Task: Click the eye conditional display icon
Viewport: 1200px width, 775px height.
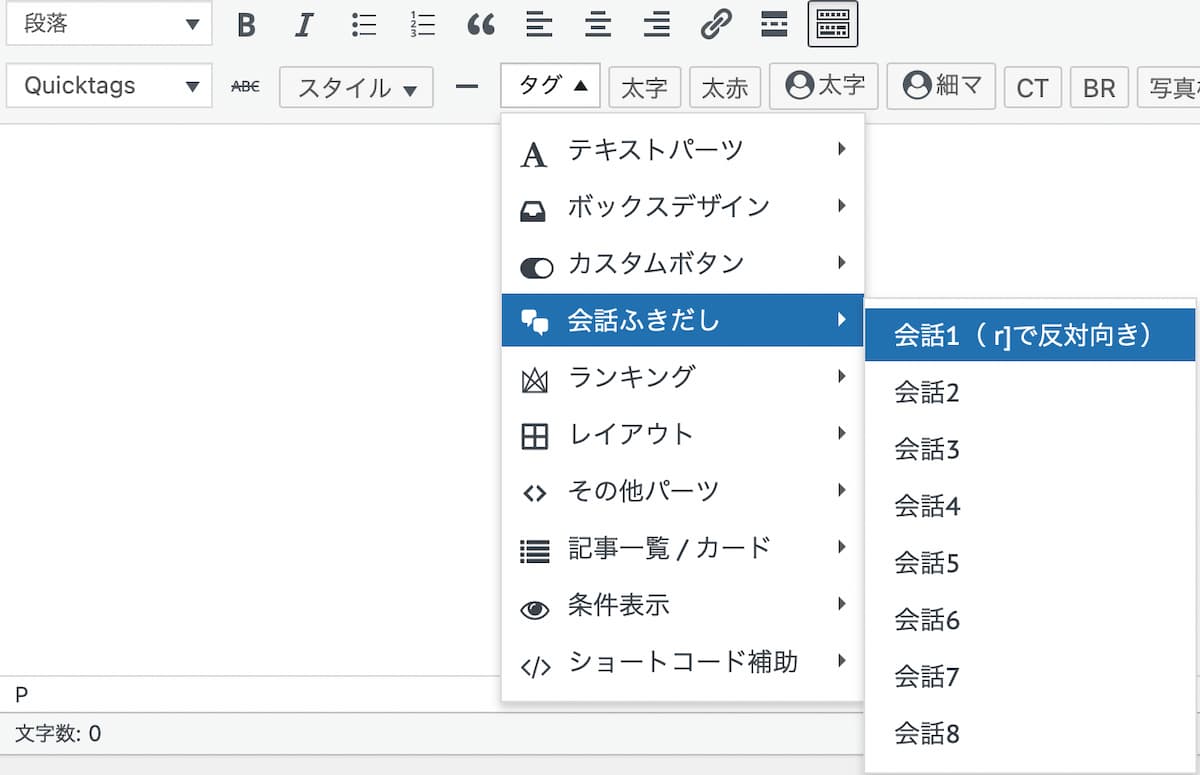Action: (535, 609)
